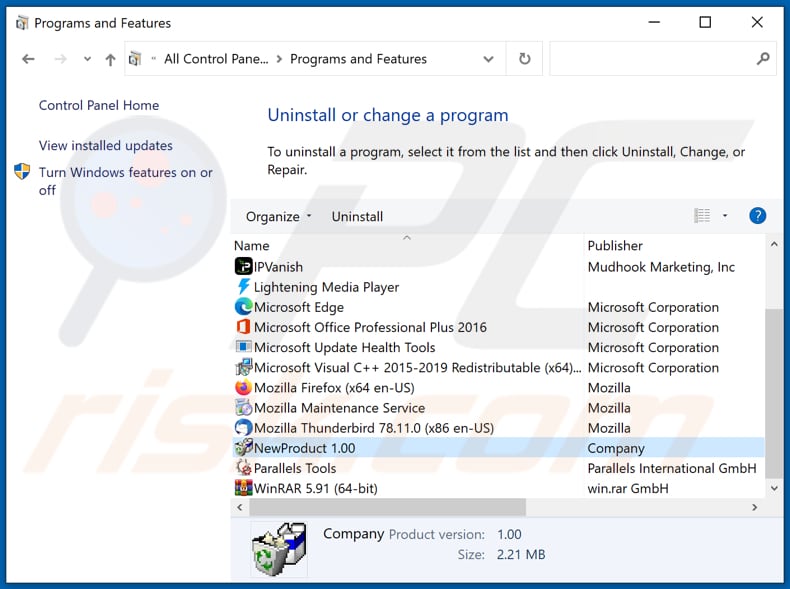
Task: Select the IPVanish entry name
Action: click(279, 267)
